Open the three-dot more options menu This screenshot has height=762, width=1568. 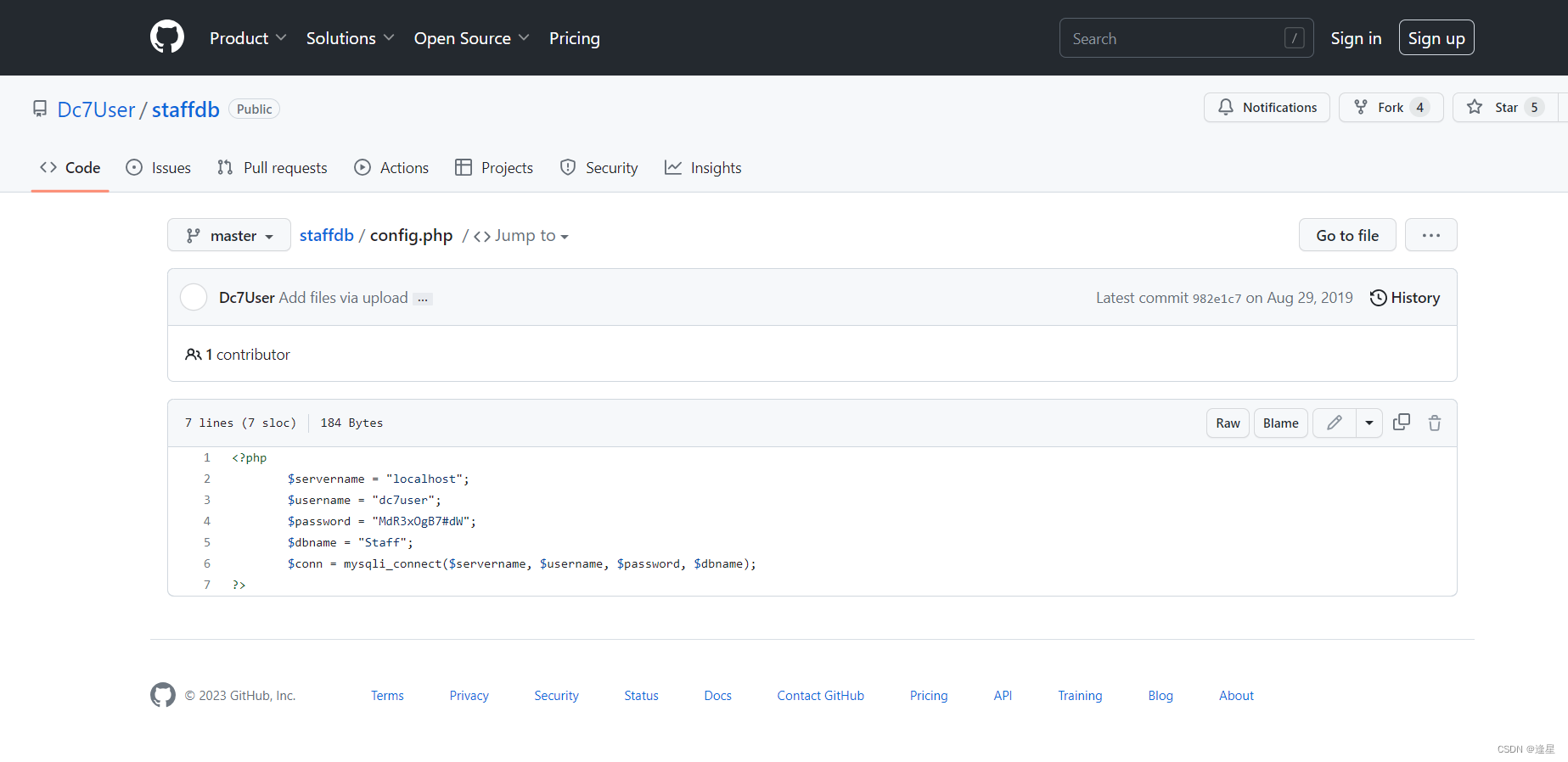[1431, 235]
